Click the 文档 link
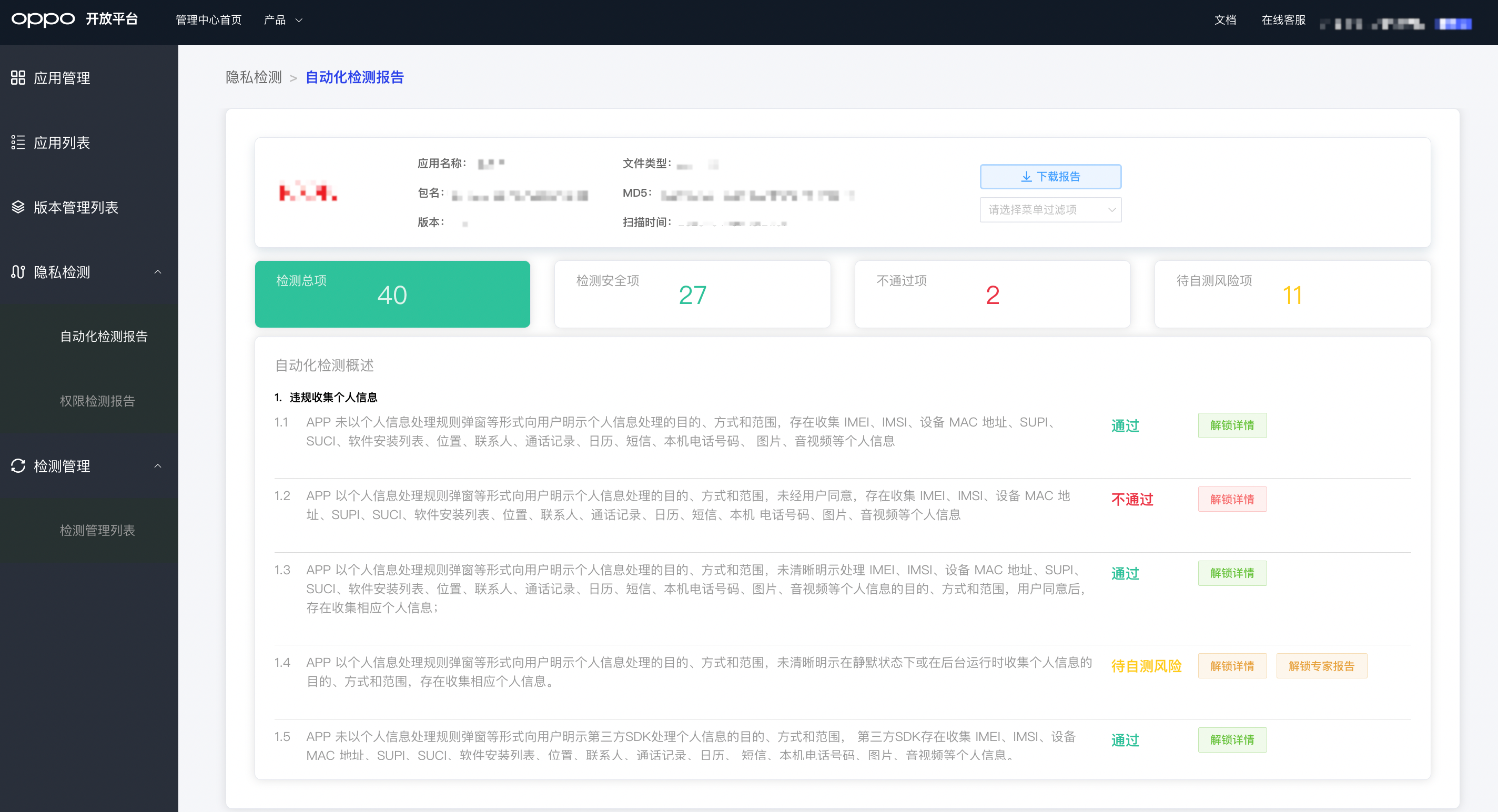 [x=1224, y=19]
